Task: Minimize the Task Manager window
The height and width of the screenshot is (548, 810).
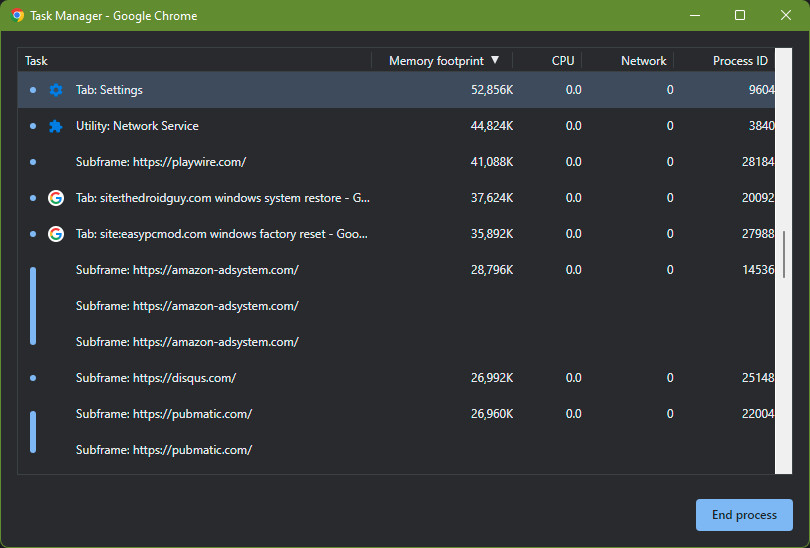Action: tap(695, 15)
